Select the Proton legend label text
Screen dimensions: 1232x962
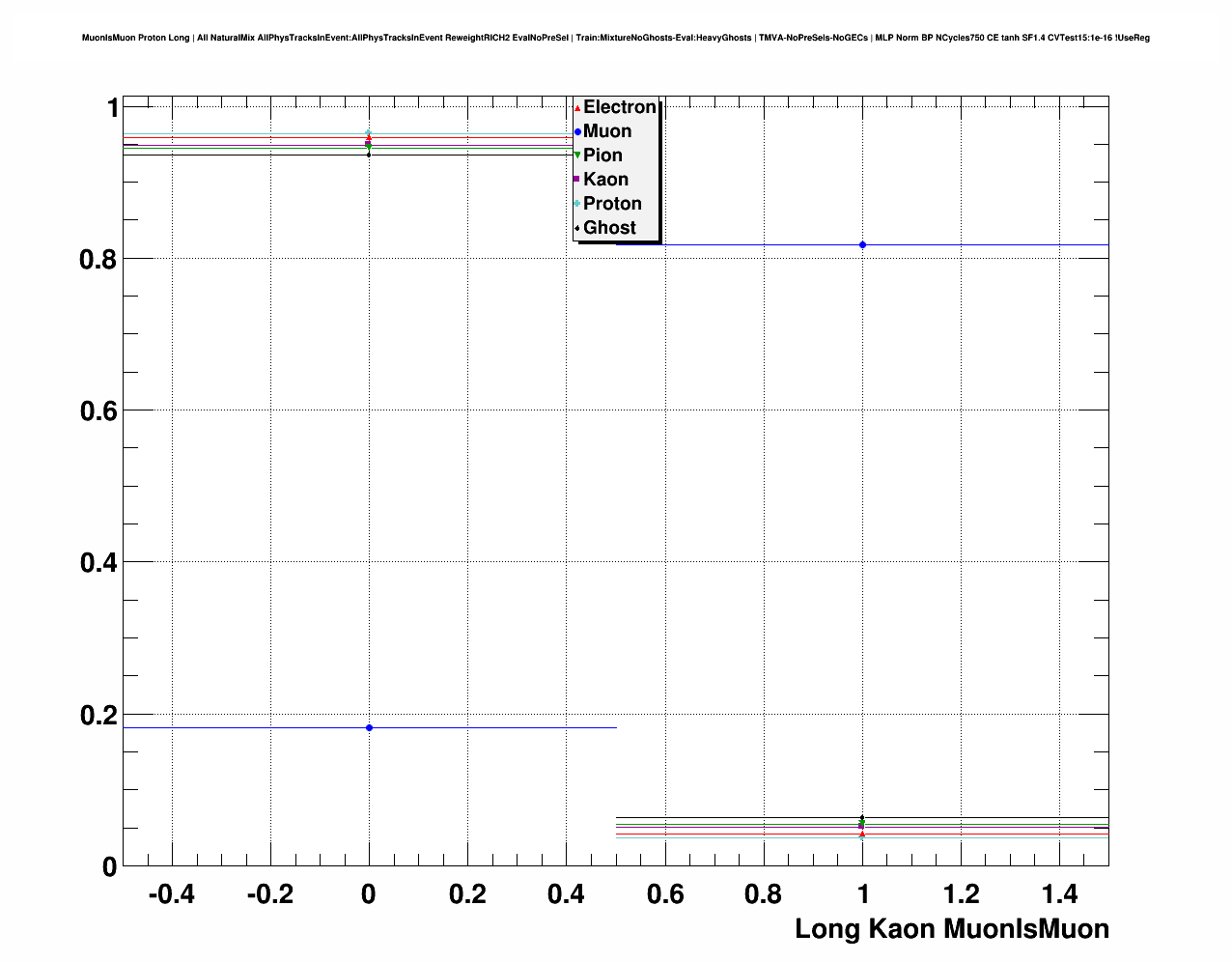tap(612, 204)
